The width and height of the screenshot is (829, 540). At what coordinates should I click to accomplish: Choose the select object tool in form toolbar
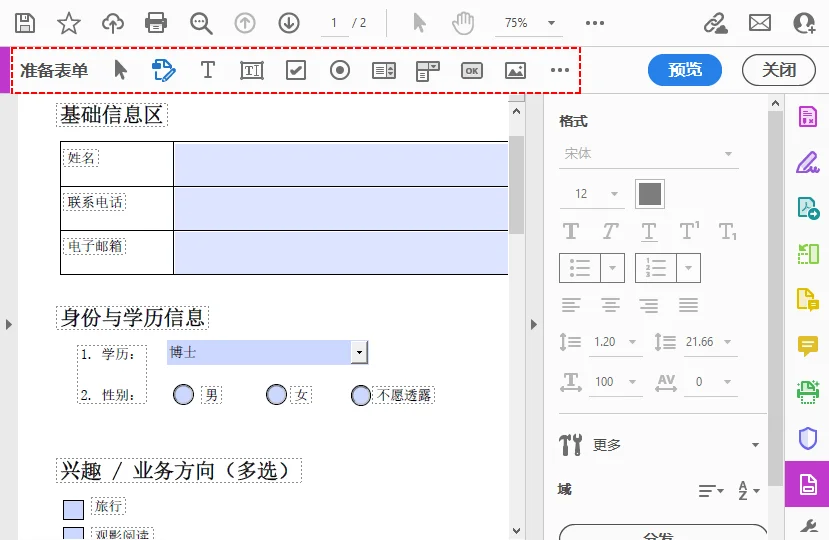[121, 70]
